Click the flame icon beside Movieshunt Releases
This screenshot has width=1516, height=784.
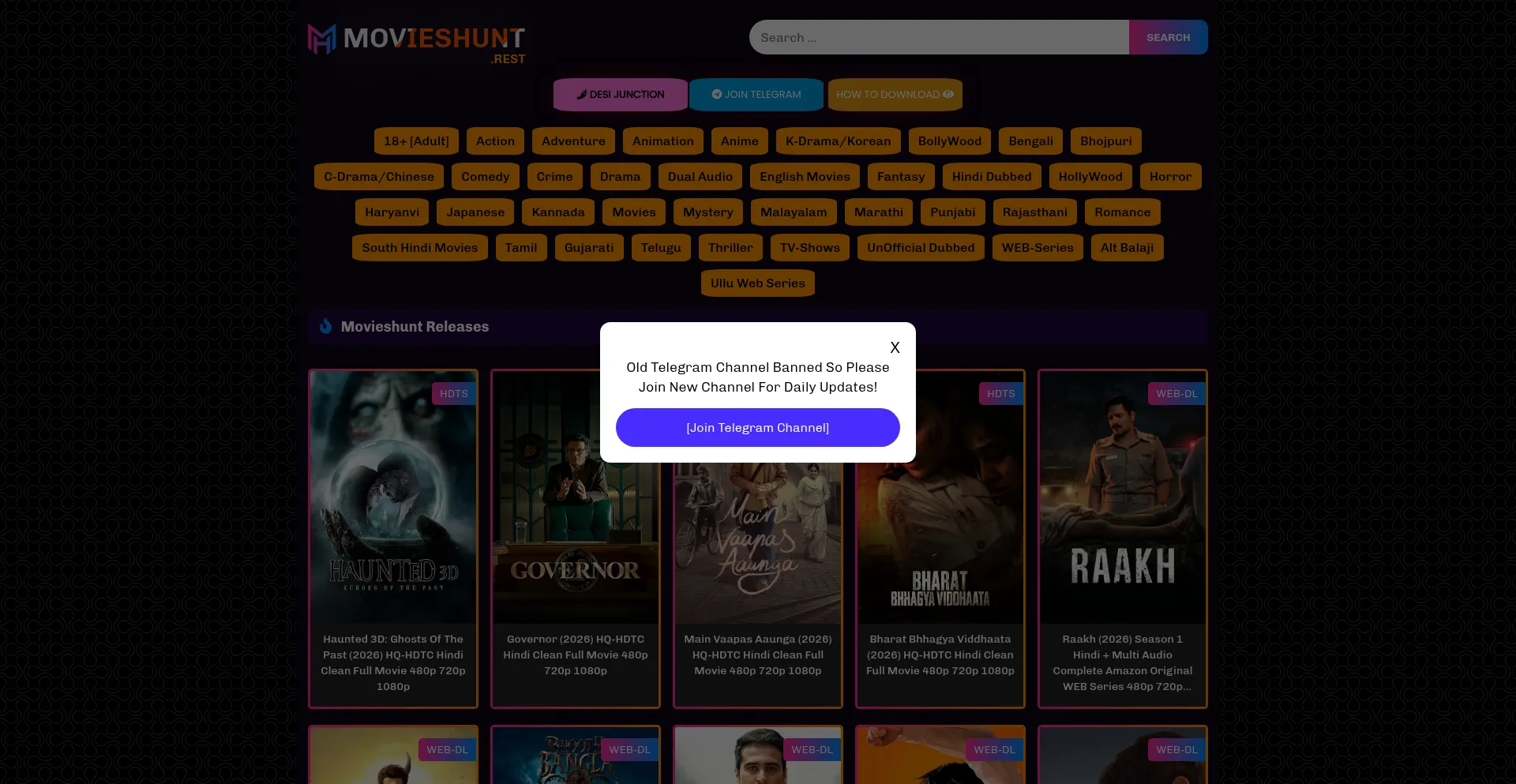click(x=325, y=326)
